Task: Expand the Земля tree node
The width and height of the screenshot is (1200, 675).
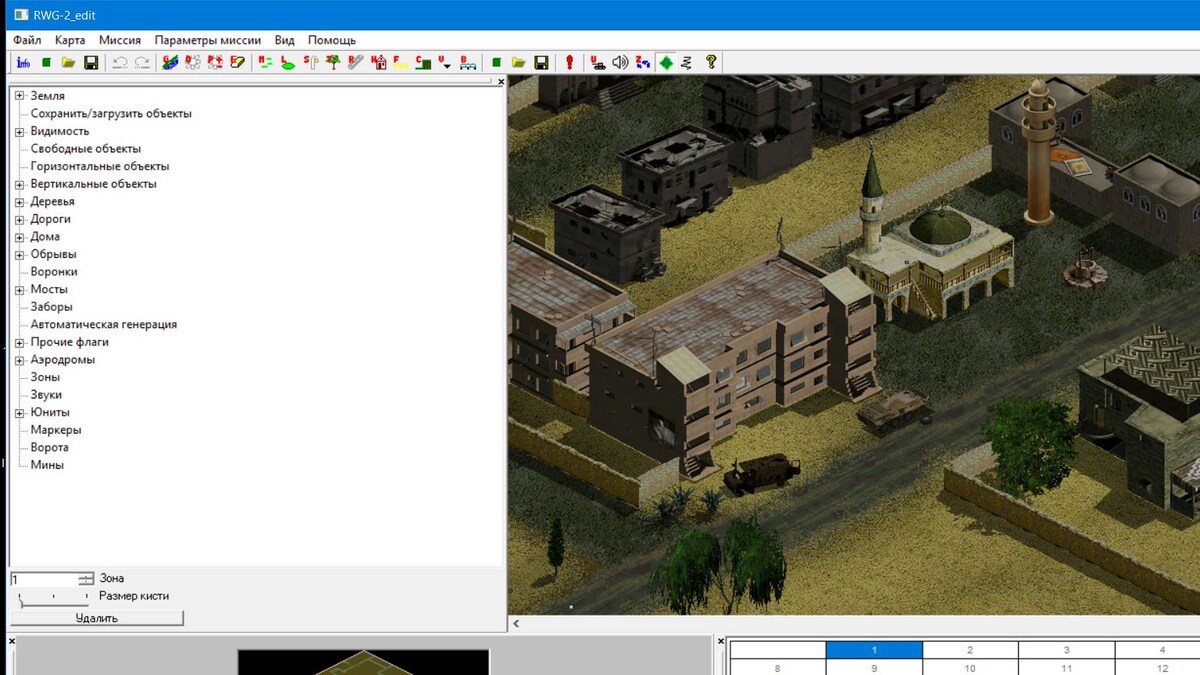Action: [19, 96]
